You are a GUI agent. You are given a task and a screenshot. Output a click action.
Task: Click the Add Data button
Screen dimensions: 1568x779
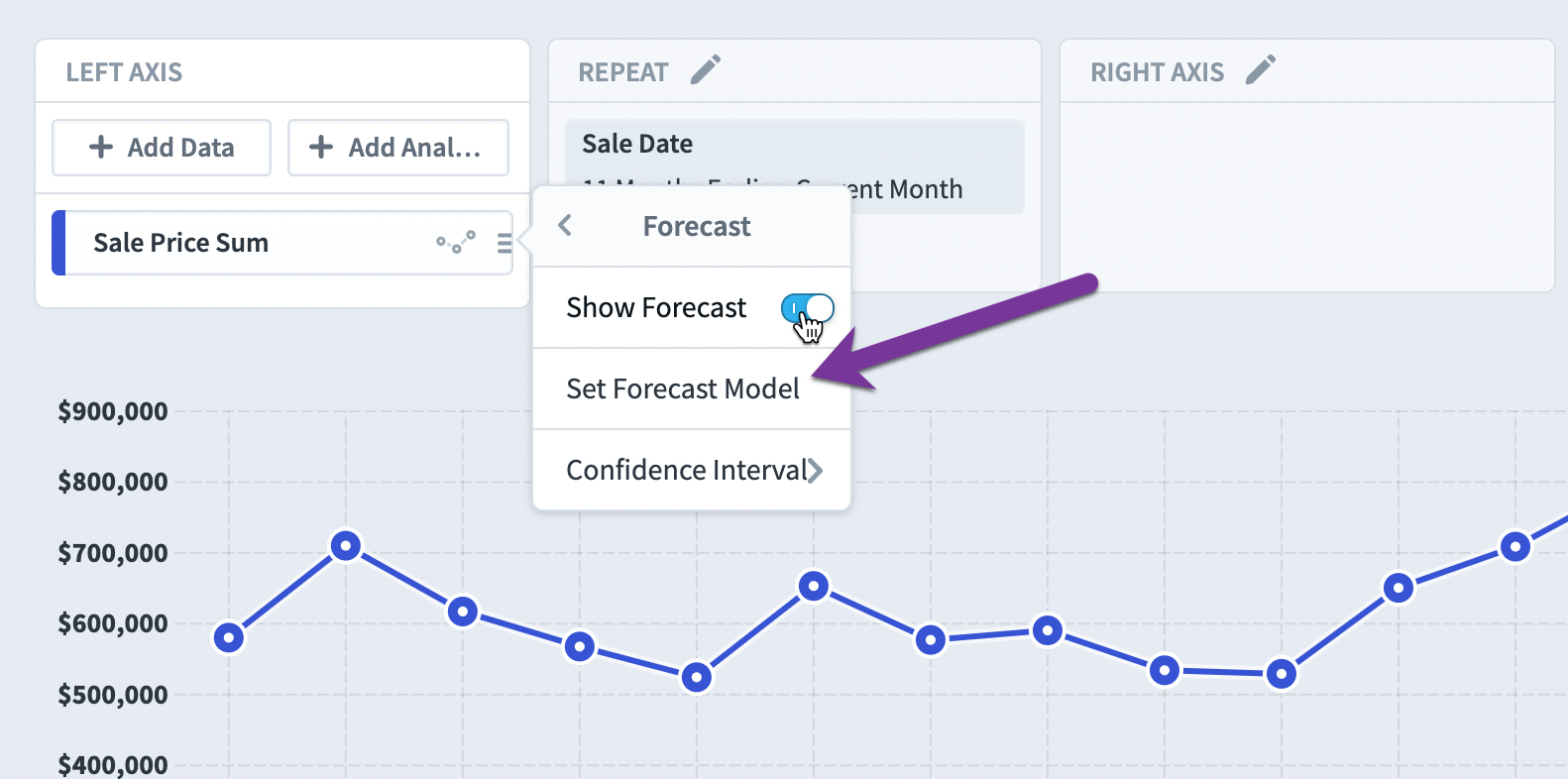(x=162, y=148)
